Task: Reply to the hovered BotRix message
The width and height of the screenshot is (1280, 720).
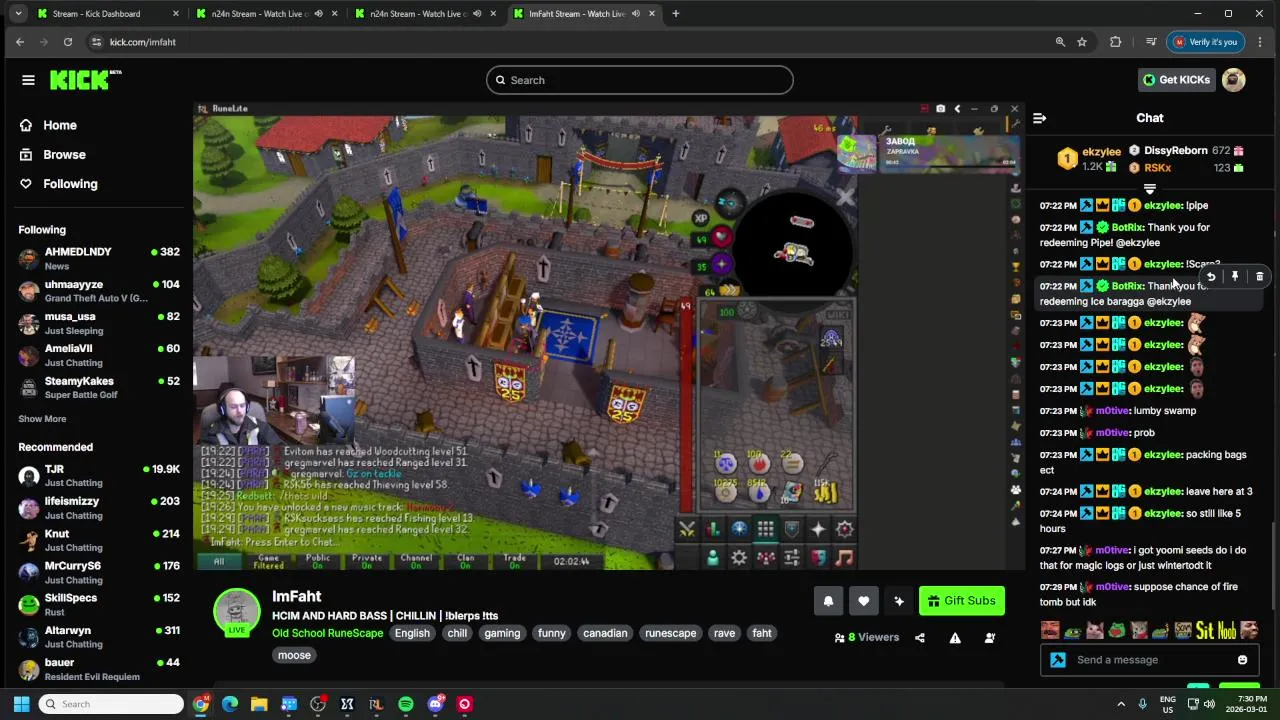Action: click(1211, 277)
